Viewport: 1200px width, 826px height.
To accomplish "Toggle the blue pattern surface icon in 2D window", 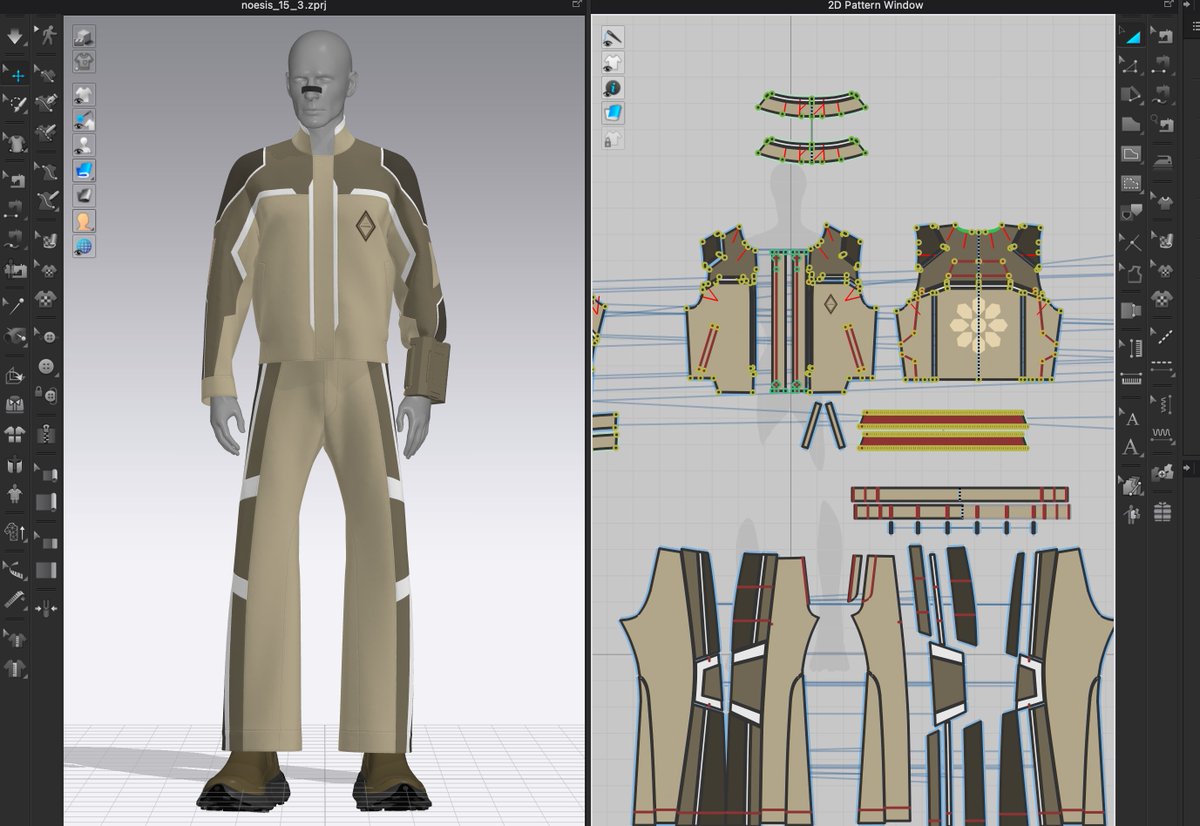I will [x=613, y=114].
